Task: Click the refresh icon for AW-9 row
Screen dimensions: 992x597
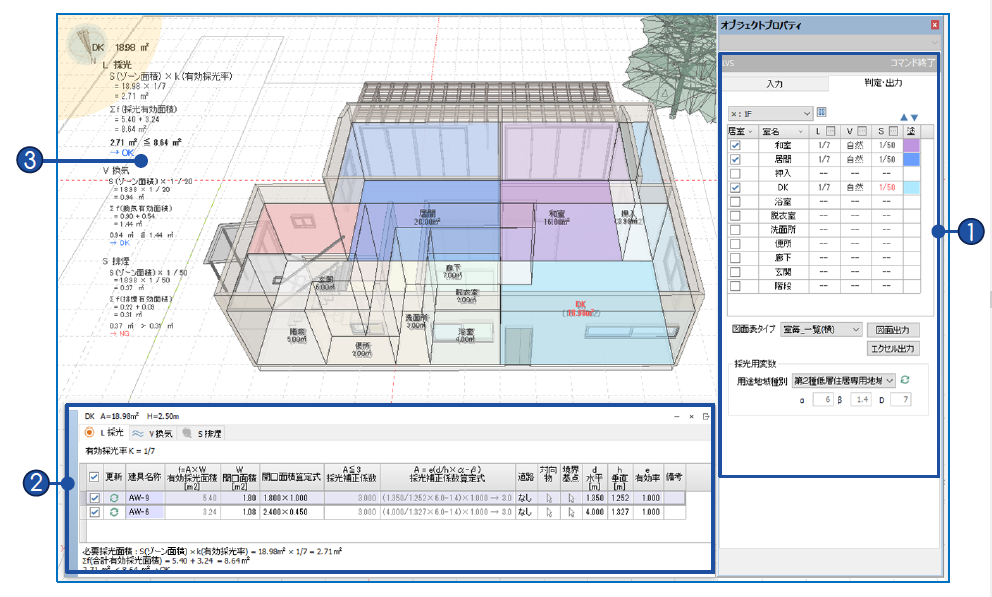Action: [x=114, y=497]
